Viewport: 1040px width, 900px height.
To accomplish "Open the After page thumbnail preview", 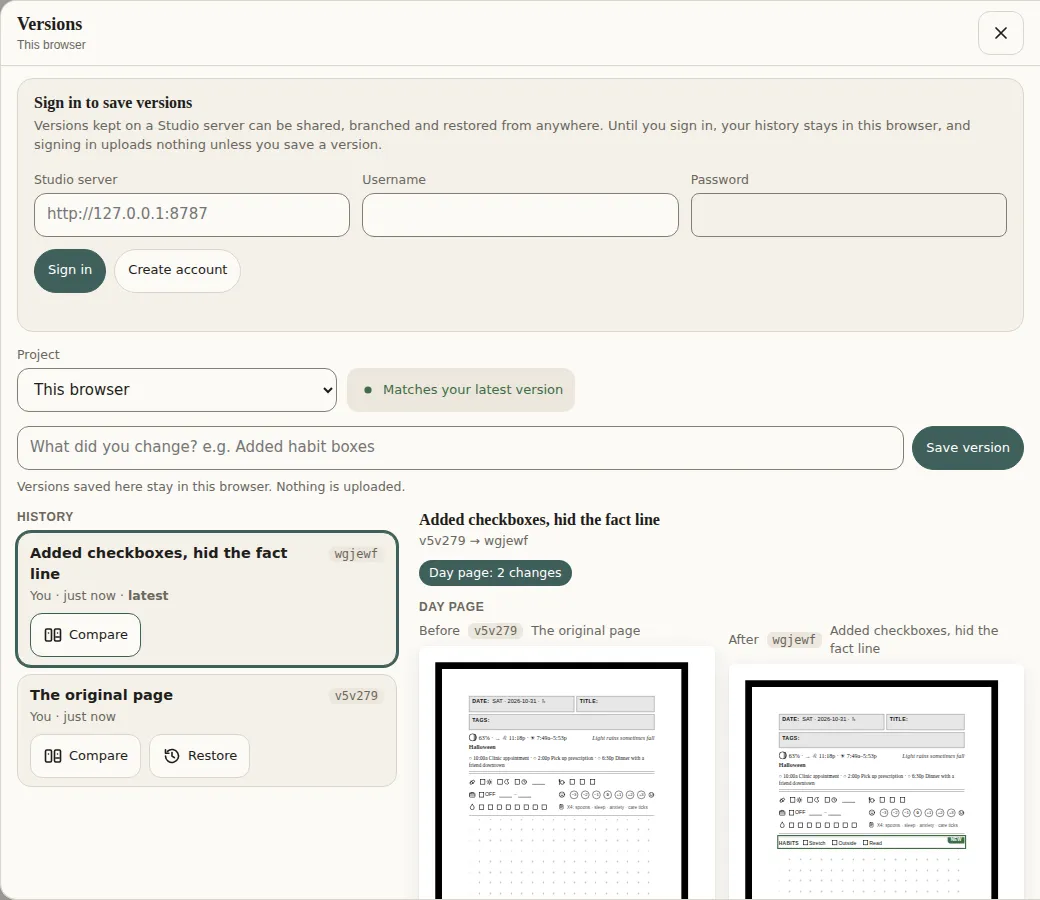I will pyautogui.click(x=876, y=783).
